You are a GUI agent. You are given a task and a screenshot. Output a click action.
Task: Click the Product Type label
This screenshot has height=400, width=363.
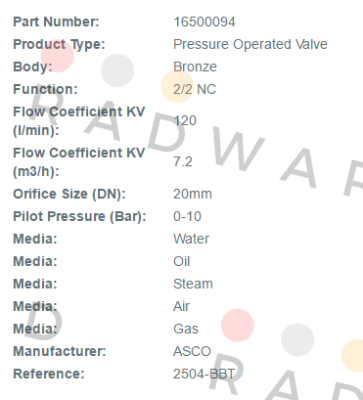pyautogui.click(x=59, y=45)
